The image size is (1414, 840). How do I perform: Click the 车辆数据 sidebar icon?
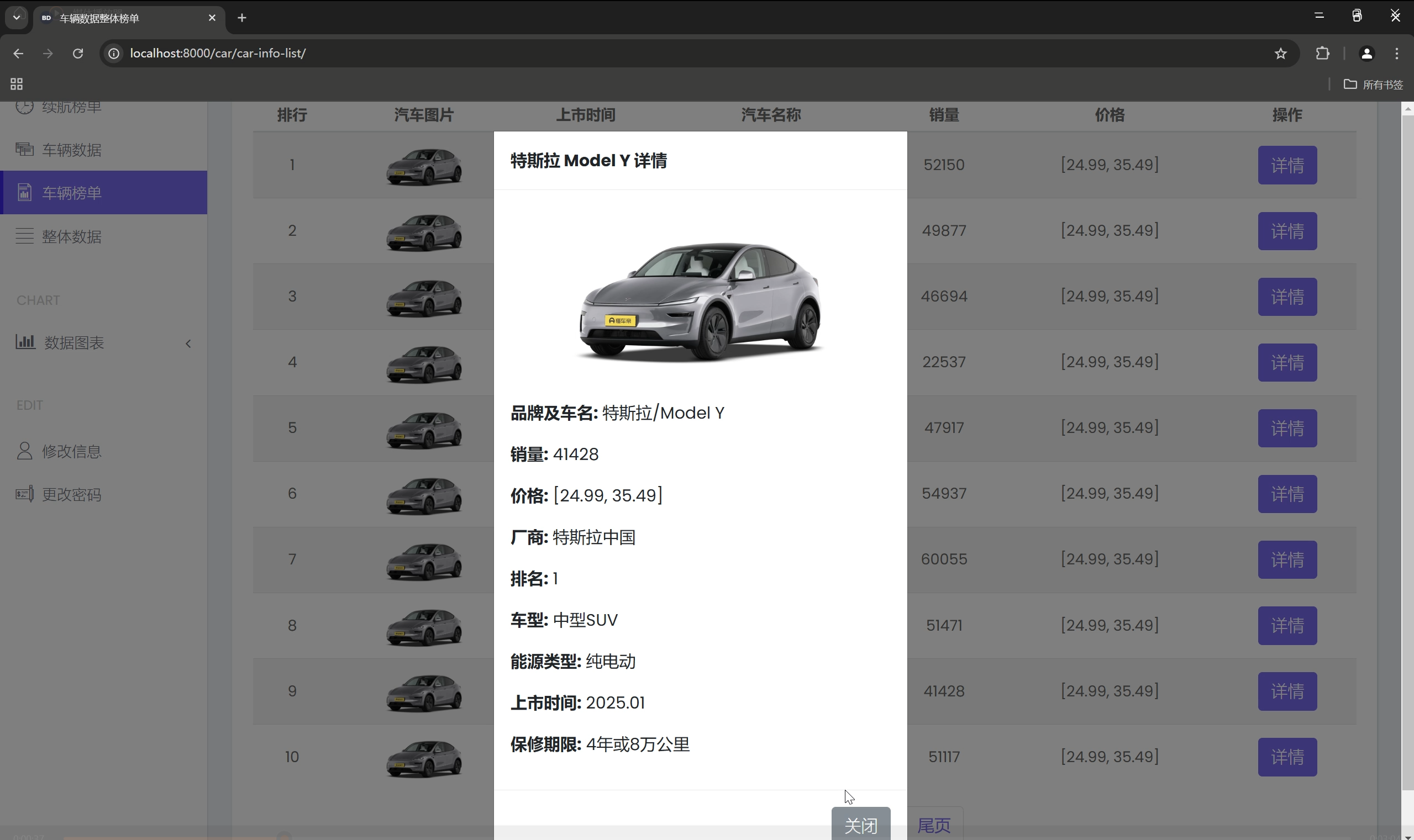[x=24, y=149]
